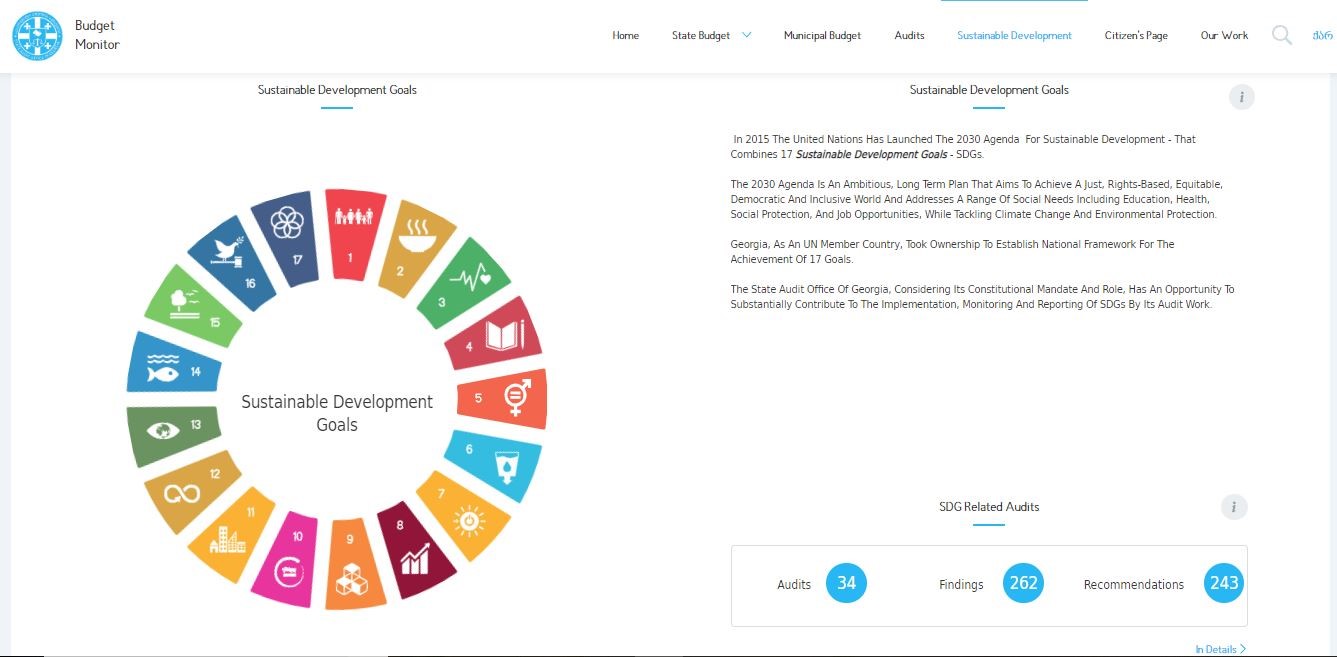Select SDG segment 2 with the steaming bowl icon
Viewport: 1337px width, 657px height.
tap(416, 249)
